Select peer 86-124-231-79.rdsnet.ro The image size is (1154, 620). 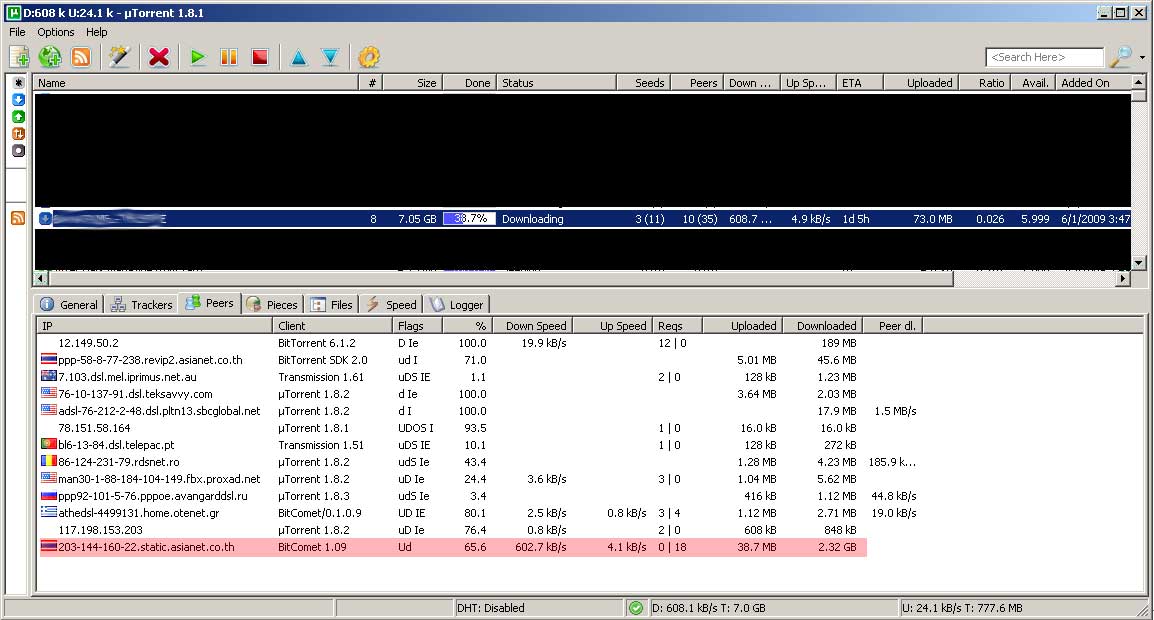click(x=118, y=462)
